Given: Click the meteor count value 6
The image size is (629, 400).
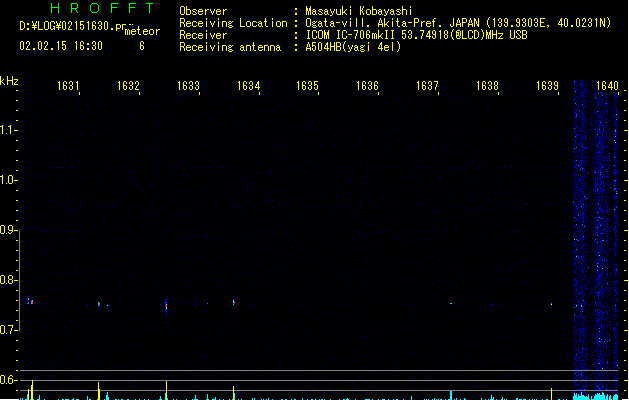Looking at the screenshot, I should coord(142,46).
